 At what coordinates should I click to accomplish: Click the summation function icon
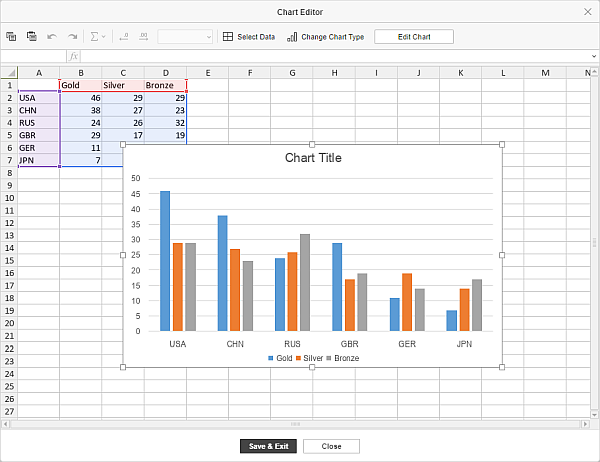[95, 36]
